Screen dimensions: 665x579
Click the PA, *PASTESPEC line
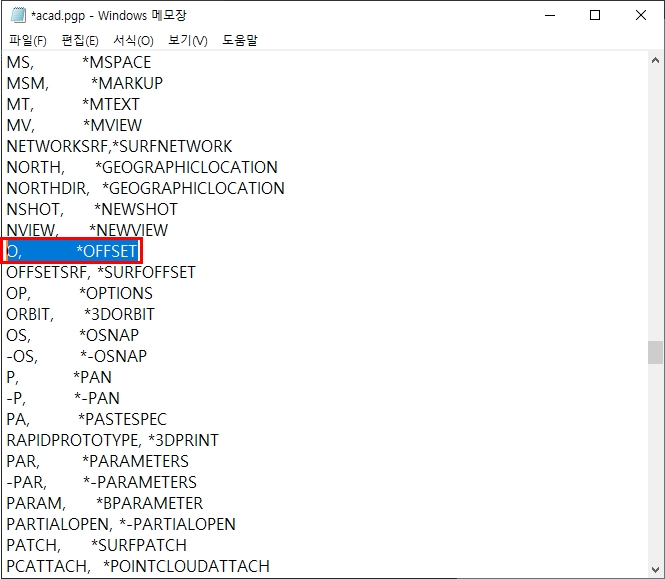[87, 419]
